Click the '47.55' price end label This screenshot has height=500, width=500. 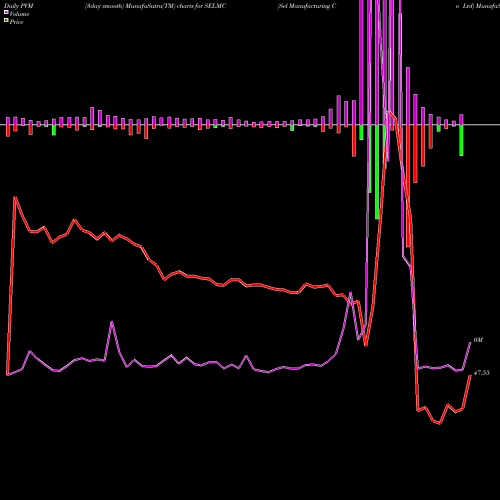(x=481, y=373)
